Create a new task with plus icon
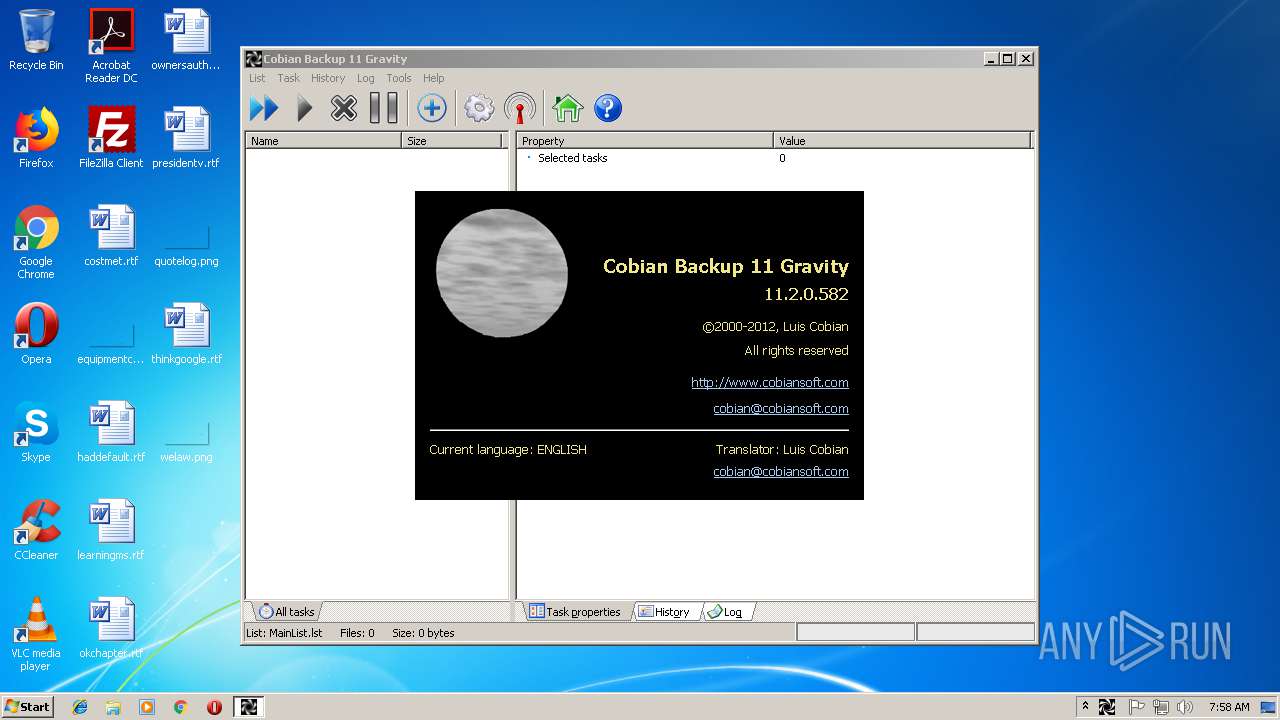The image size is (1280, 720). tap(432, 108)
